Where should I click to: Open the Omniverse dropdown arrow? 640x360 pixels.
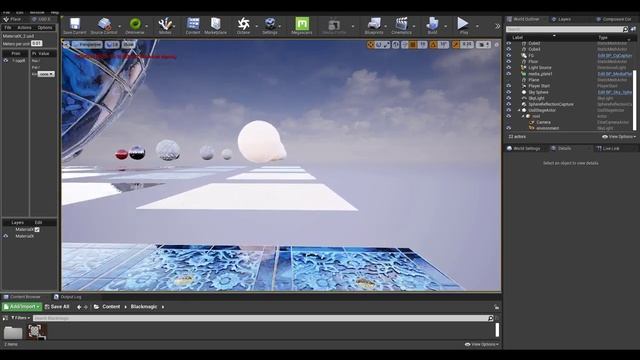[x=147, y=26]
